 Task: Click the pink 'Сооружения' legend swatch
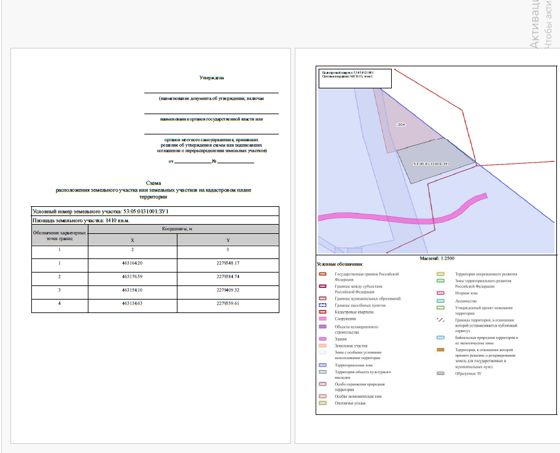[x=322, y=319]
